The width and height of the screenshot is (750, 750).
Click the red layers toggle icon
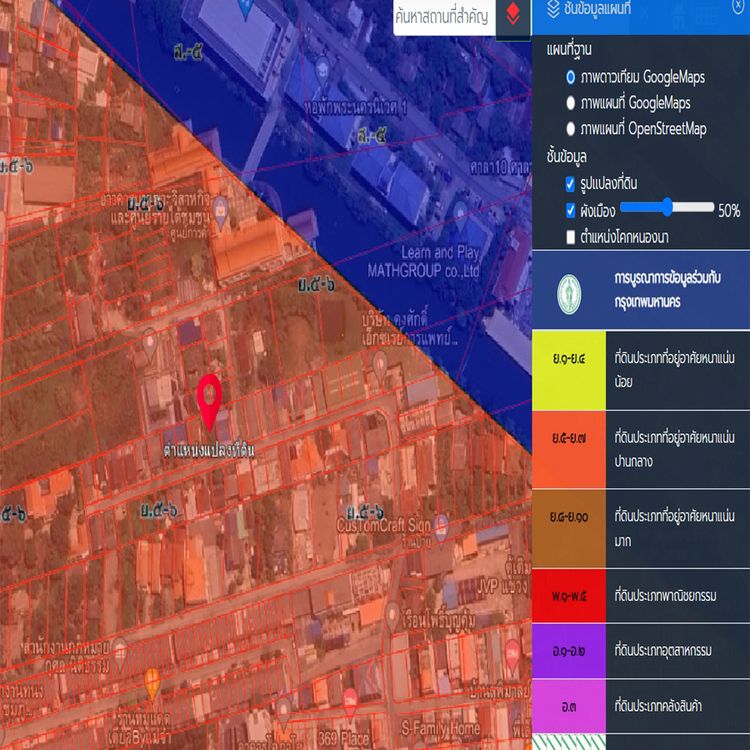click(513, 16)
